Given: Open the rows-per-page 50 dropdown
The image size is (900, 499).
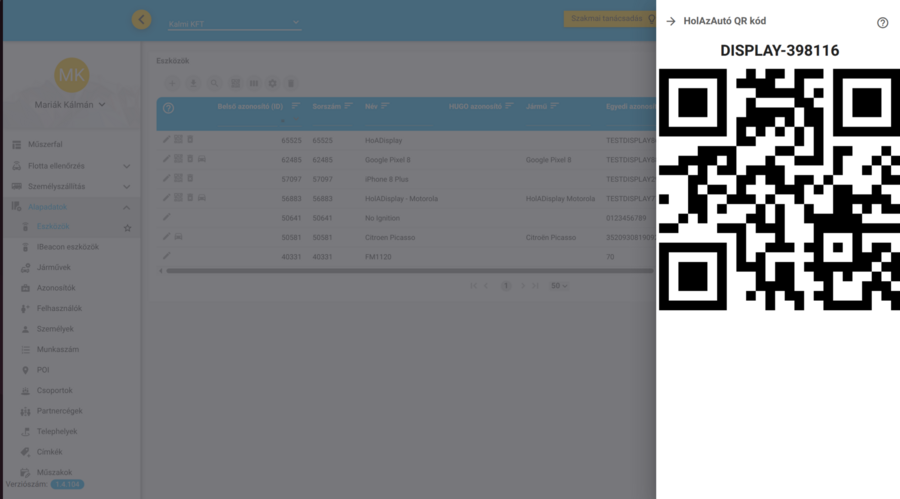Looking at the screenshot, I should point(559,285).
